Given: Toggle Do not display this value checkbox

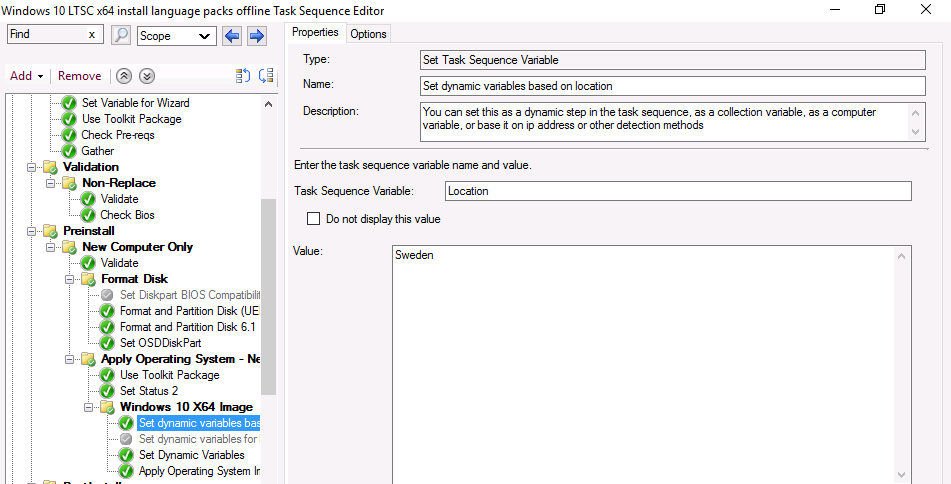Looking at the screenshot, I should [x=313, y=219].
